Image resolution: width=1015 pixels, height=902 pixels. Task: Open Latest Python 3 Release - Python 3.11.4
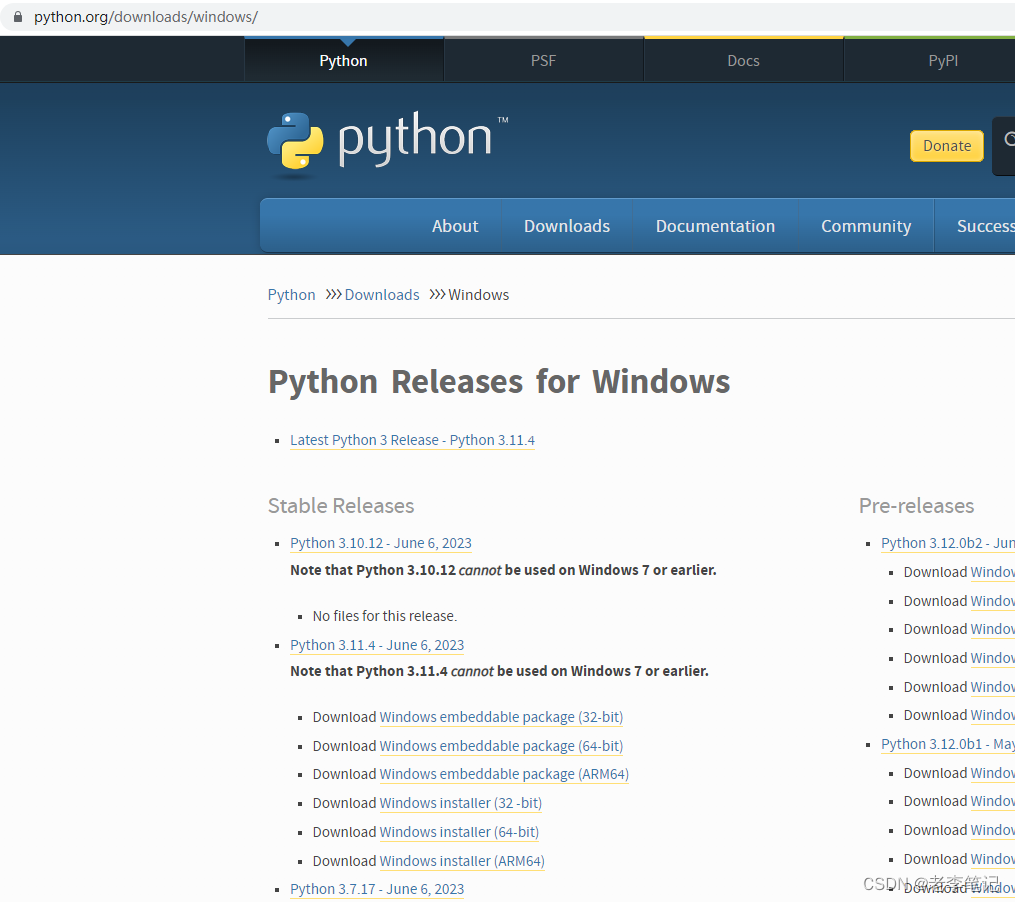click(412, 440)
